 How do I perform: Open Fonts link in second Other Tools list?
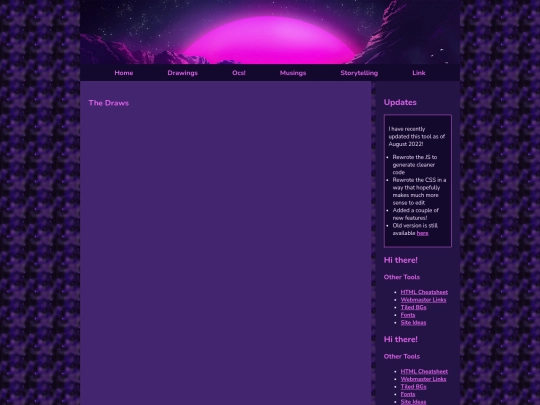pos(408,394)
